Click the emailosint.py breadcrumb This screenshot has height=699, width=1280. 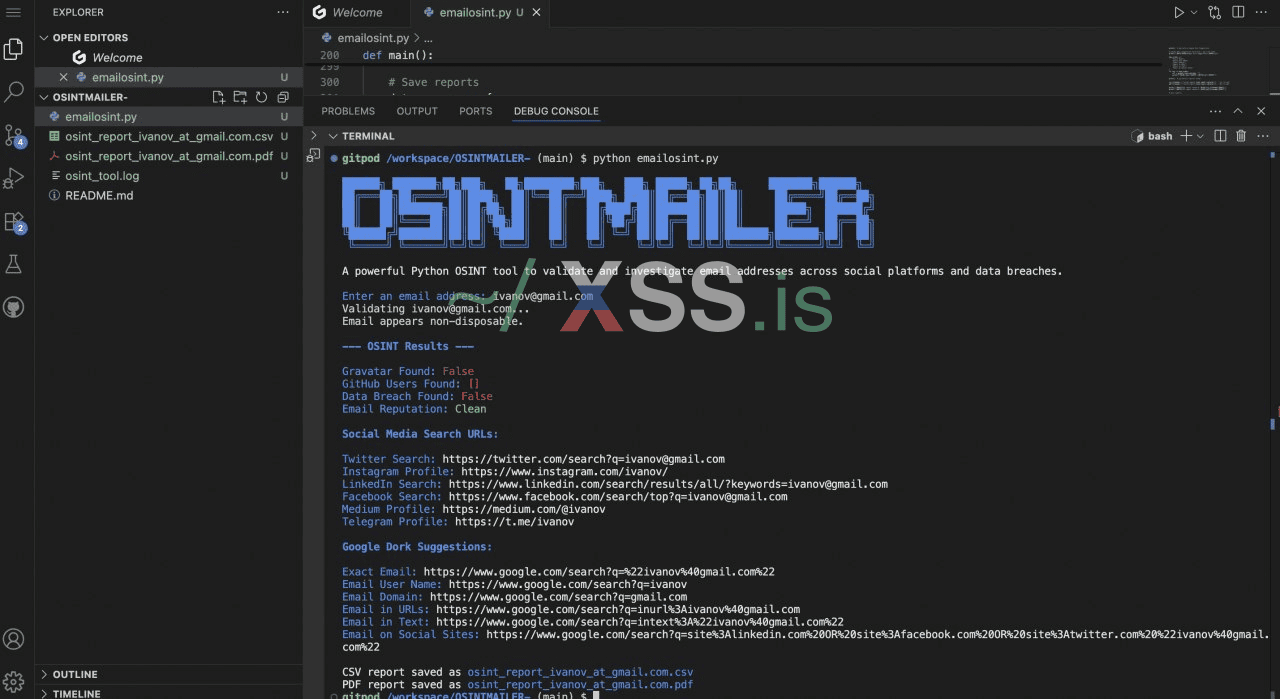pyautogui.click(x=373, y=38)
